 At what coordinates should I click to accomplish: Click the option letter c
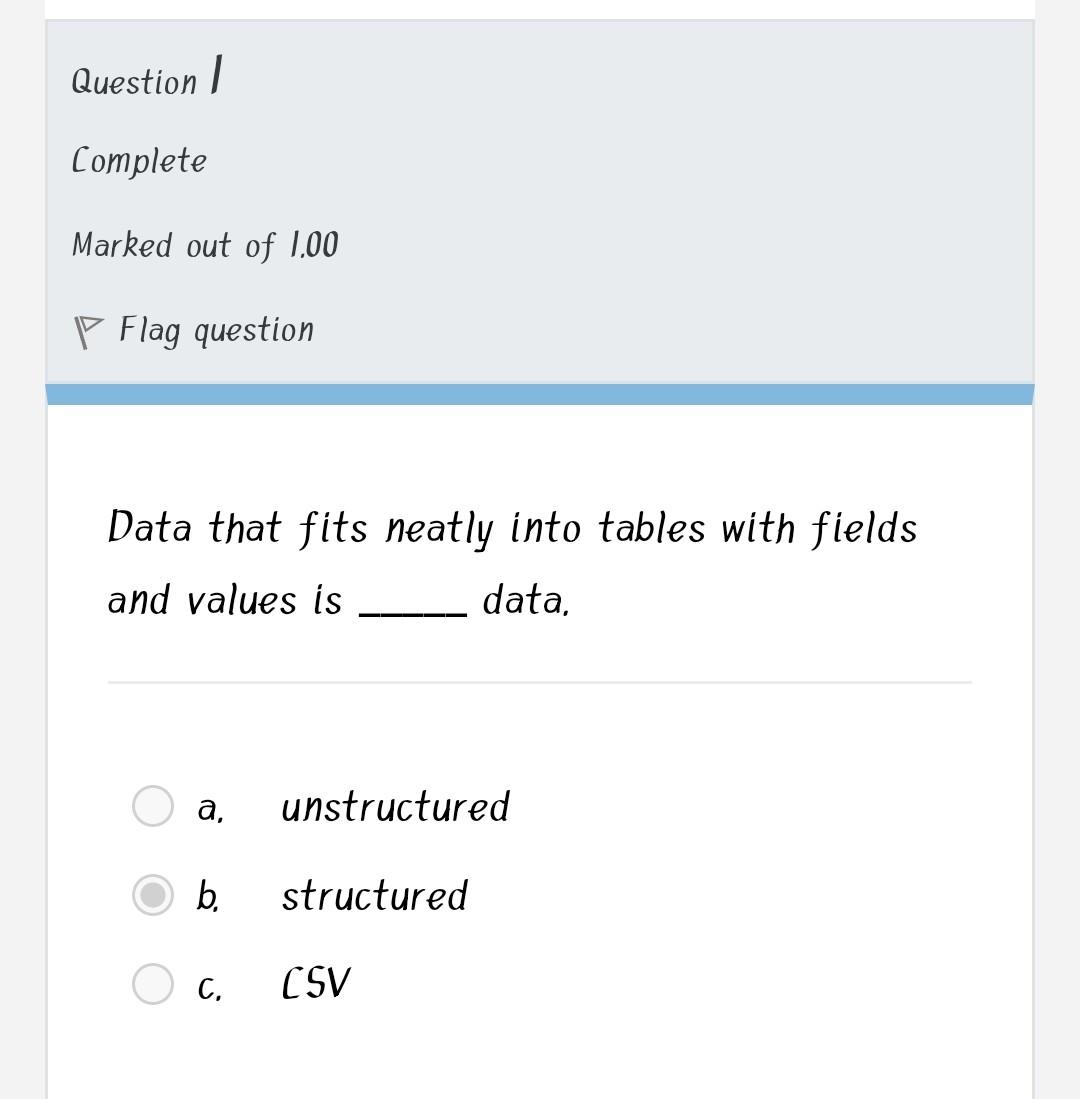[x=207, y=983]
